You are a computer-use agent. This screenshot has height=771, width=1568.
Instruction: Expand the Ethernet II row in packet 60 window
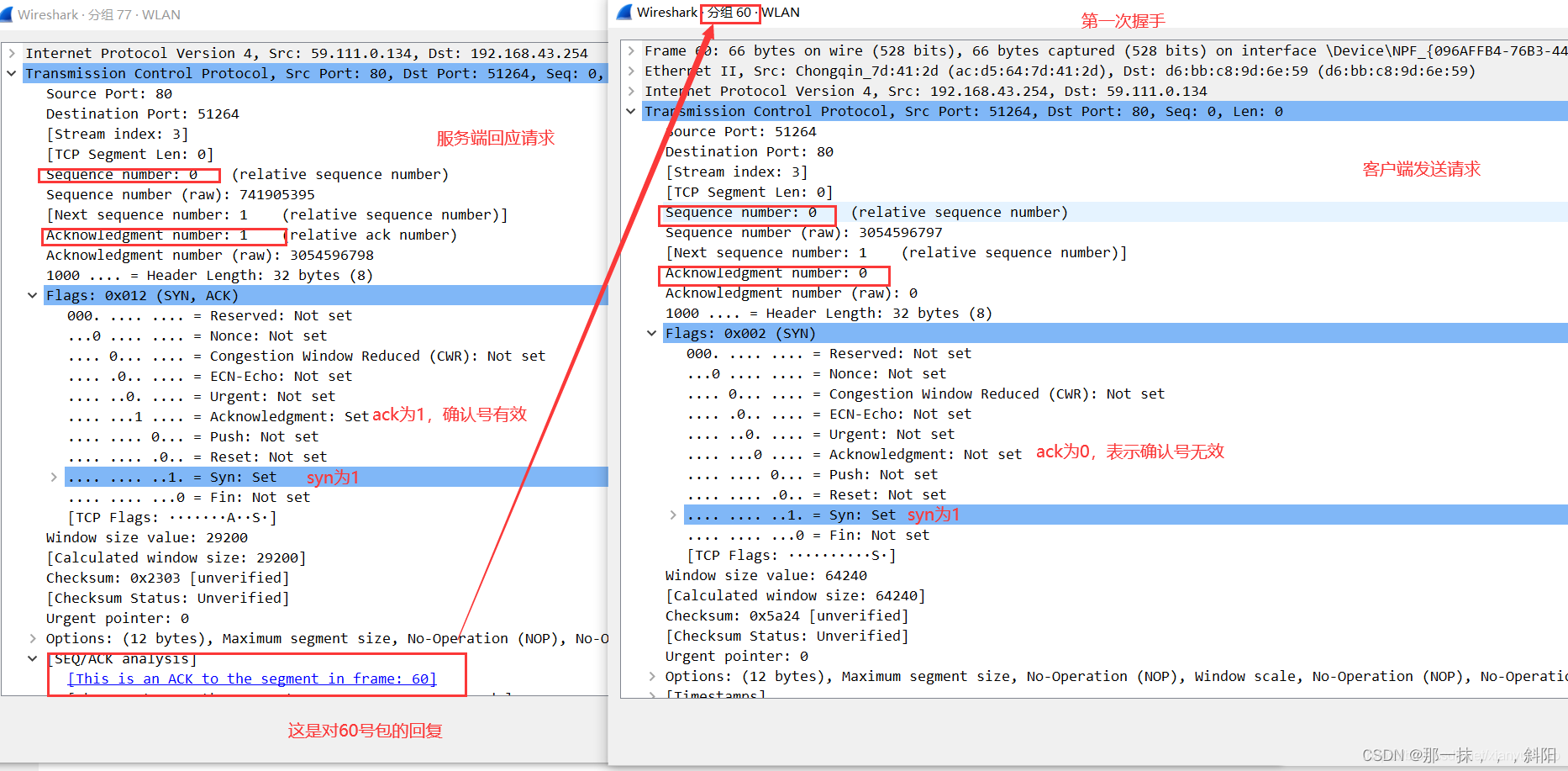coord(631,71)
